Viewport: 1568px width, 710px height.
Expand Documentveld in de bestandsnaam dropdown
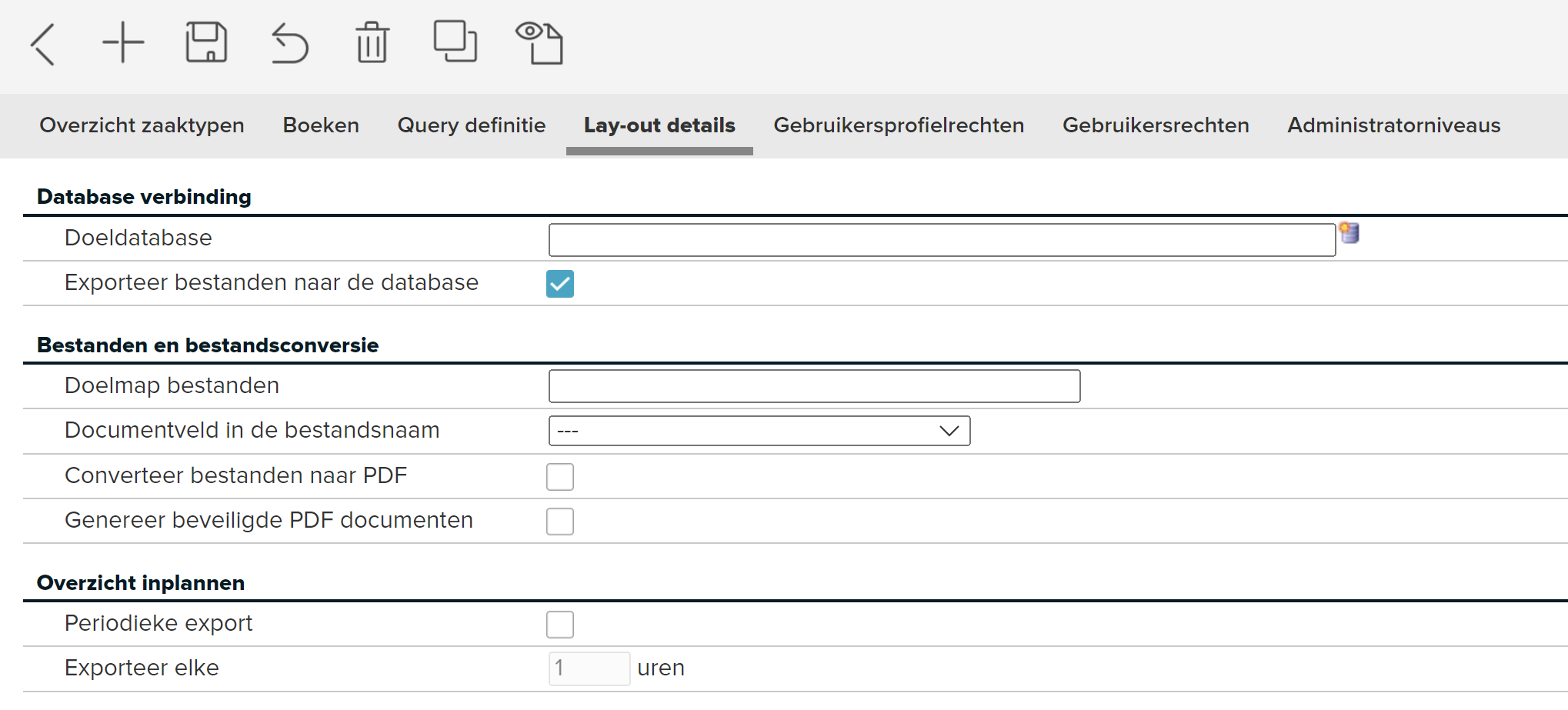pyautogui.click(x=759, y=431)
